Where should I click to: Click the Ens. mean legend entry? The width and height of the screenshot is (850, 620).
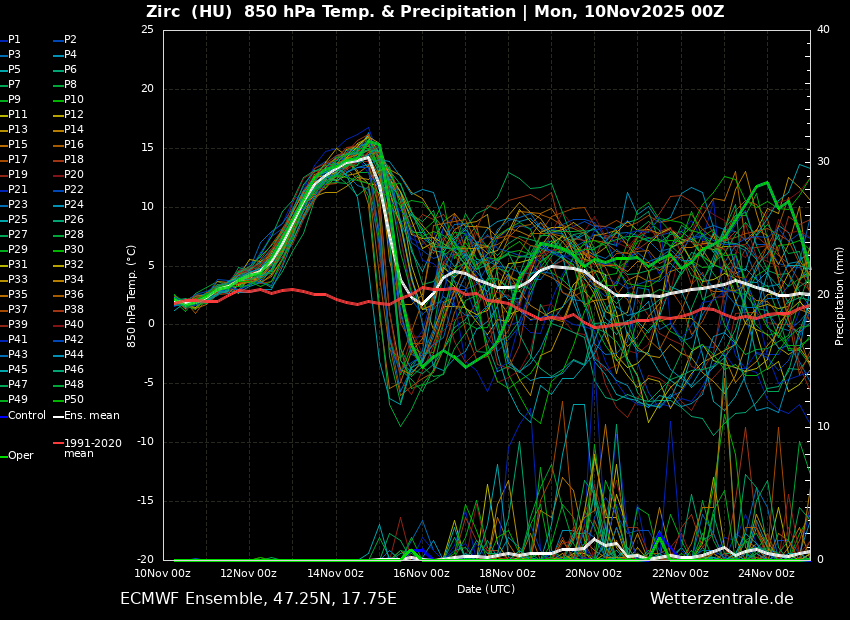pos(91,415)
